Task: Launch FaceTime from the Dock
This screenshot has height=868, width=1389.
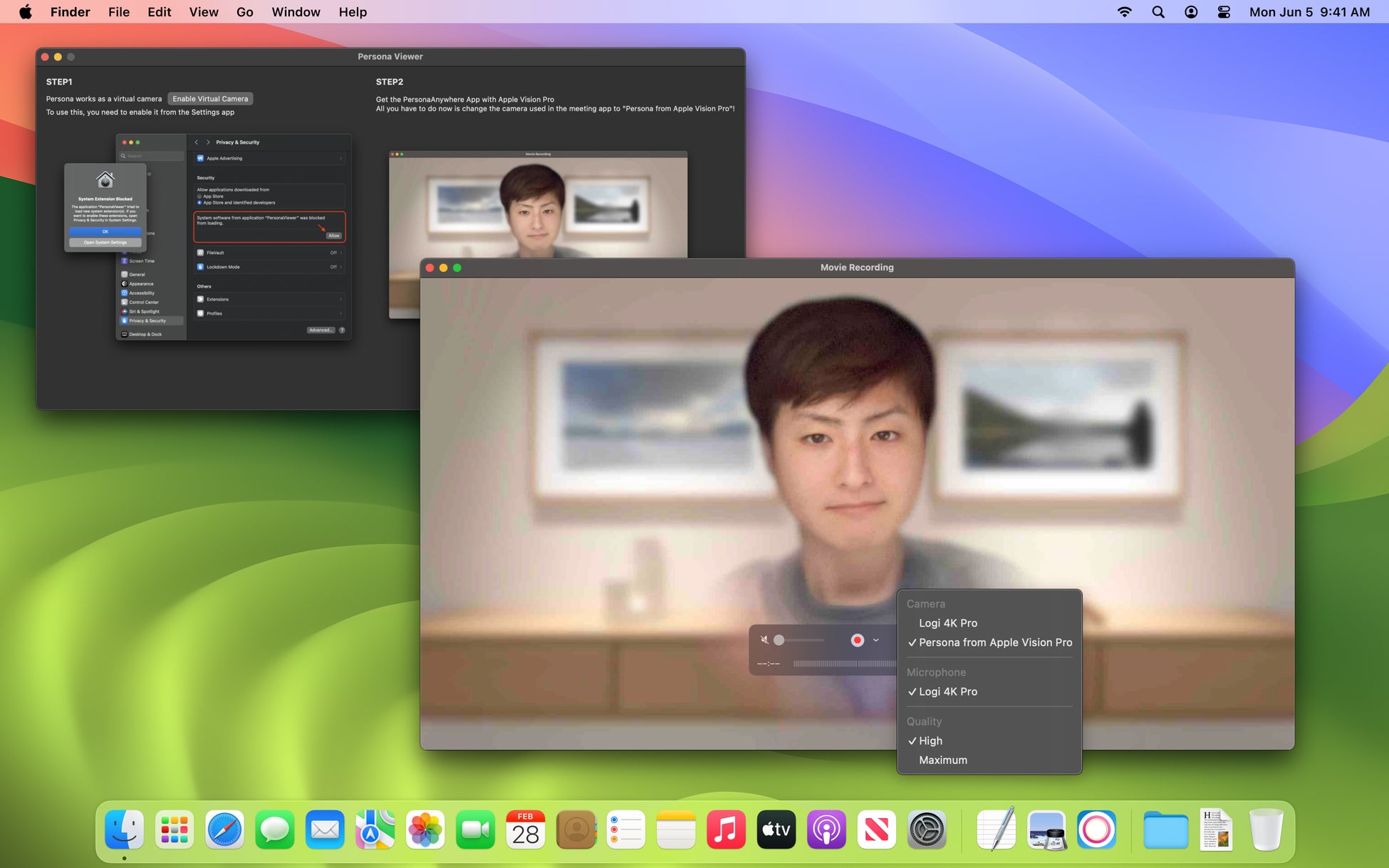Action: tap(475, 830)
